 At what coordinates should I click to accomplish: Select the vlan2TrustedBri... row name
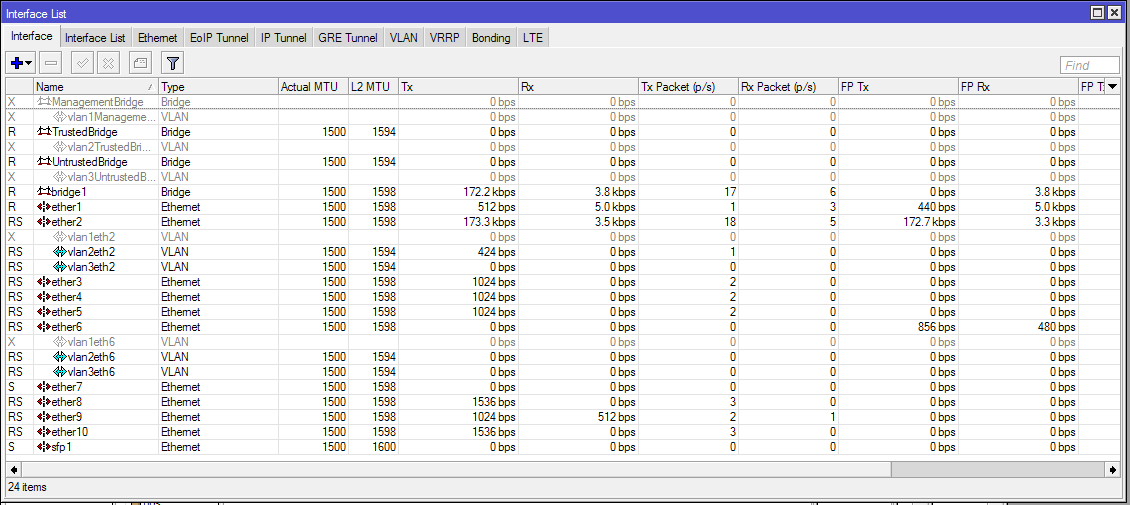(x=110, y=147)
